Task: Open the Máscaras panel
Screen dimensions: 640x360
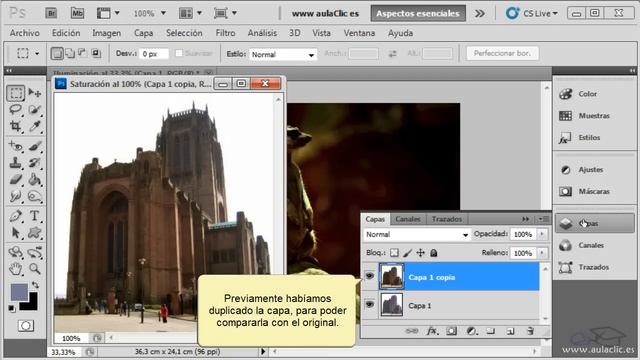Action: click(x=594, y=191)
